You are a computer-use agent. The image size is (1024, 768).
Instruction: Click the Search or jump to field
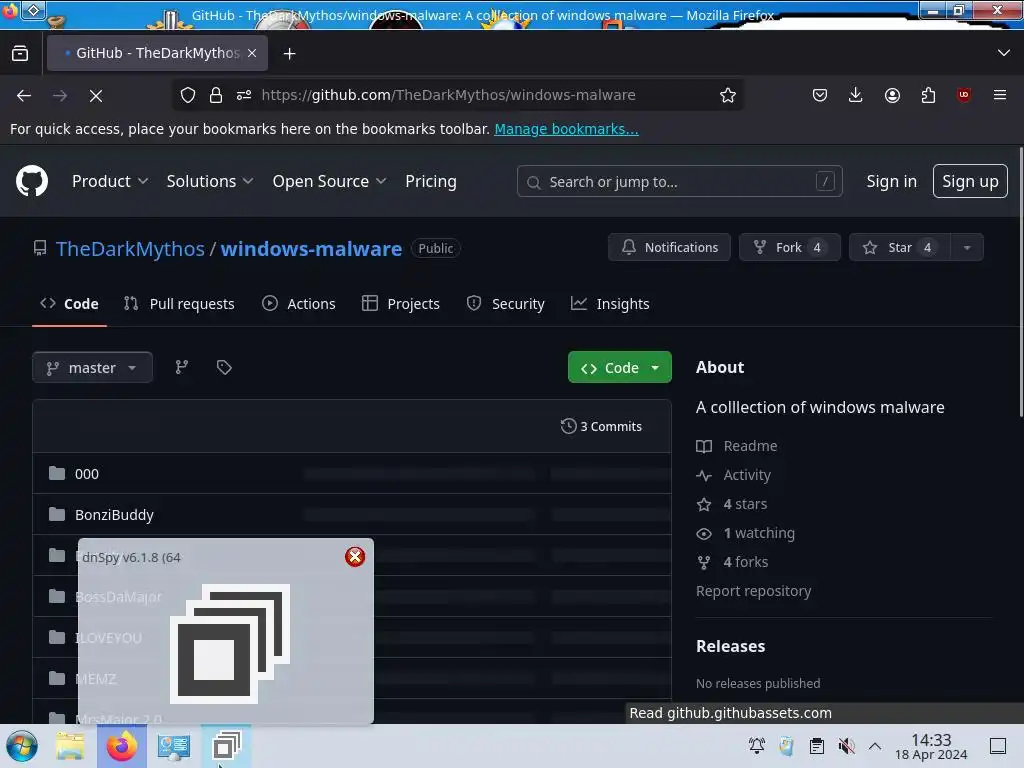click(679, 182)
